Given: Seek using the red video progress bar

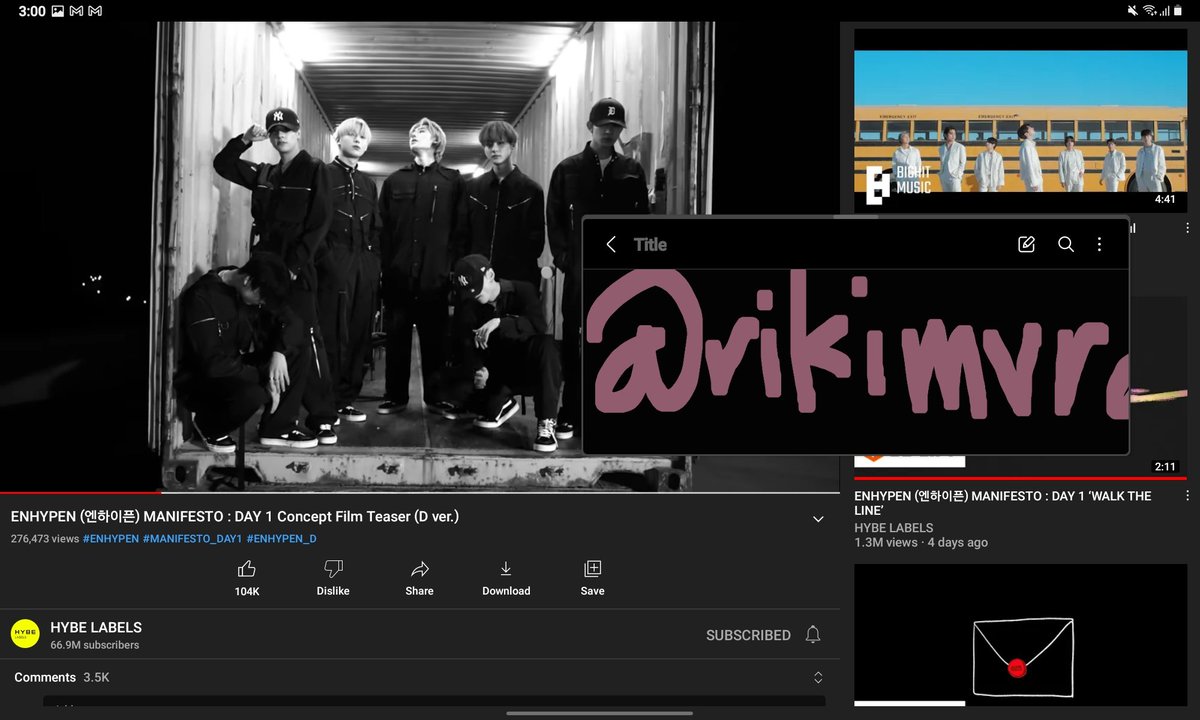Looking at the screenshot, I should coord(420,492).
